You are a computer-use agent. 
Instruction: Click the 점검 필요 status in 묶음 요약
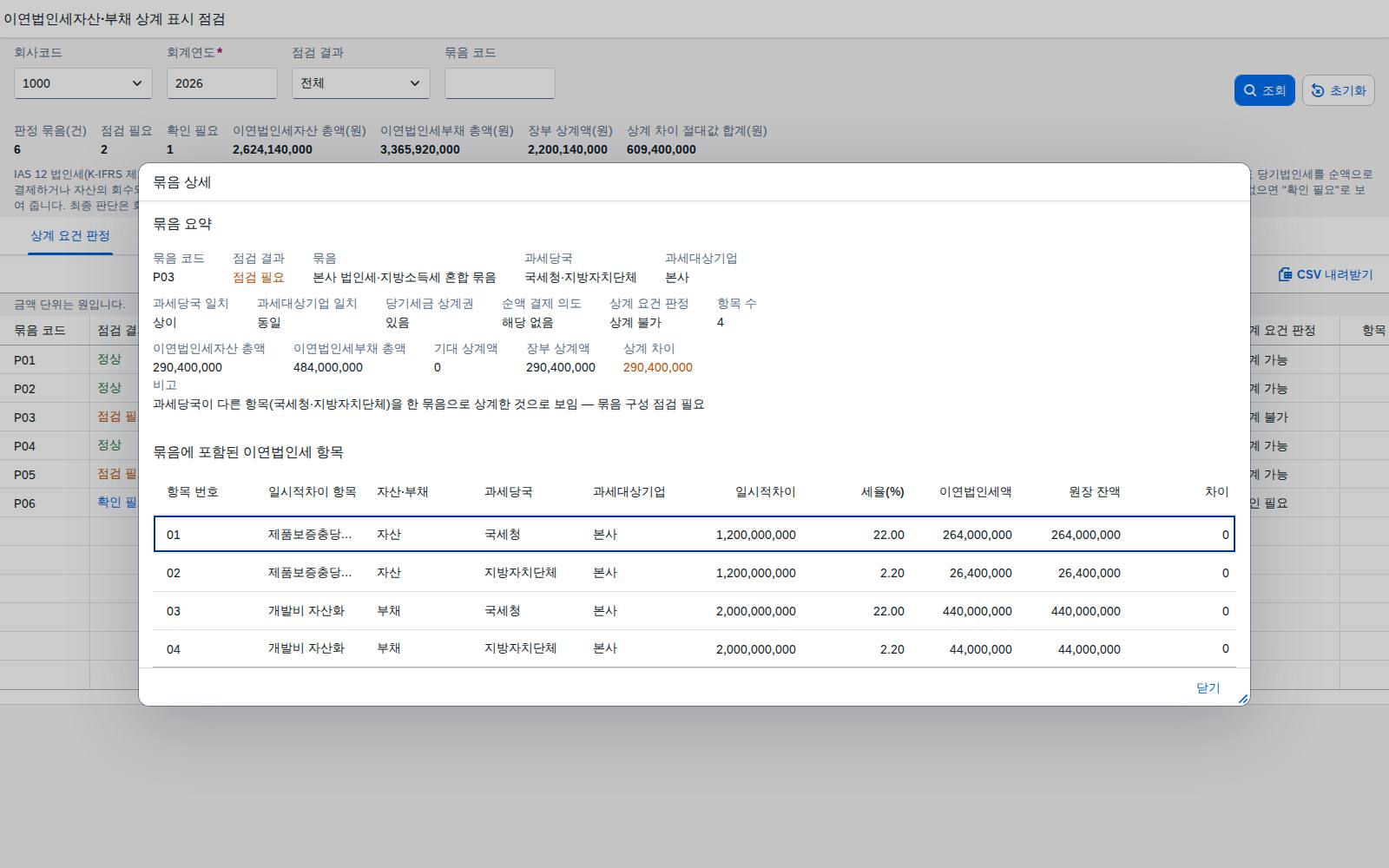click(259, 278)
